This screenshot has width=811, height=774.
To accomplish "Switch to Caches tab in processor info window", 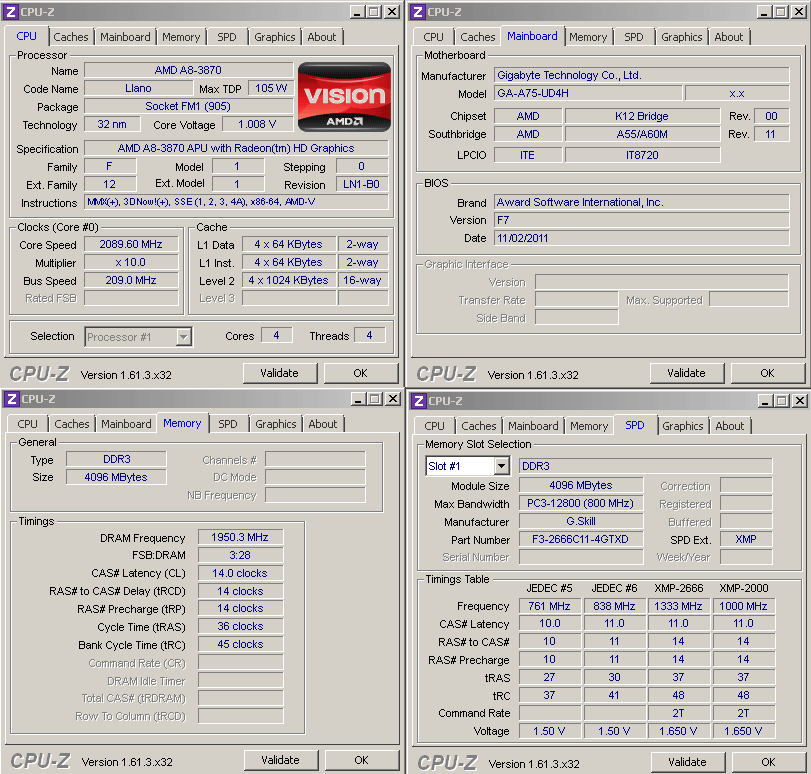I will (71, 37).
